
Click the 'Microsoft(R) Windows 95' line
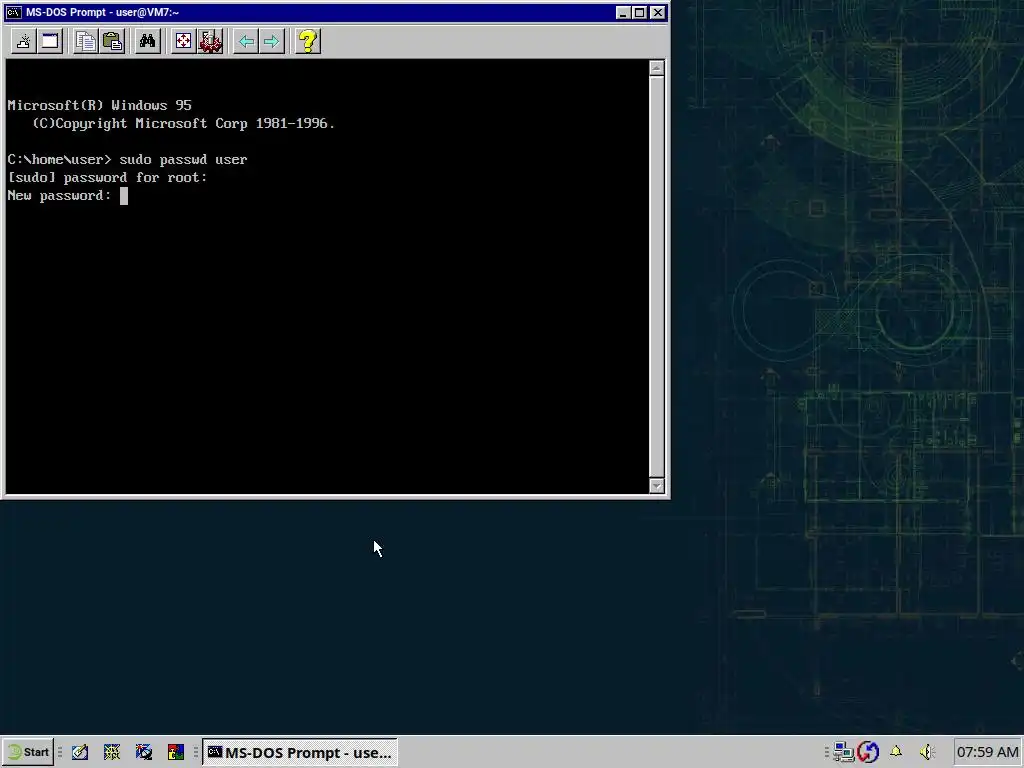pyautogui.click(x=99, y=106)
